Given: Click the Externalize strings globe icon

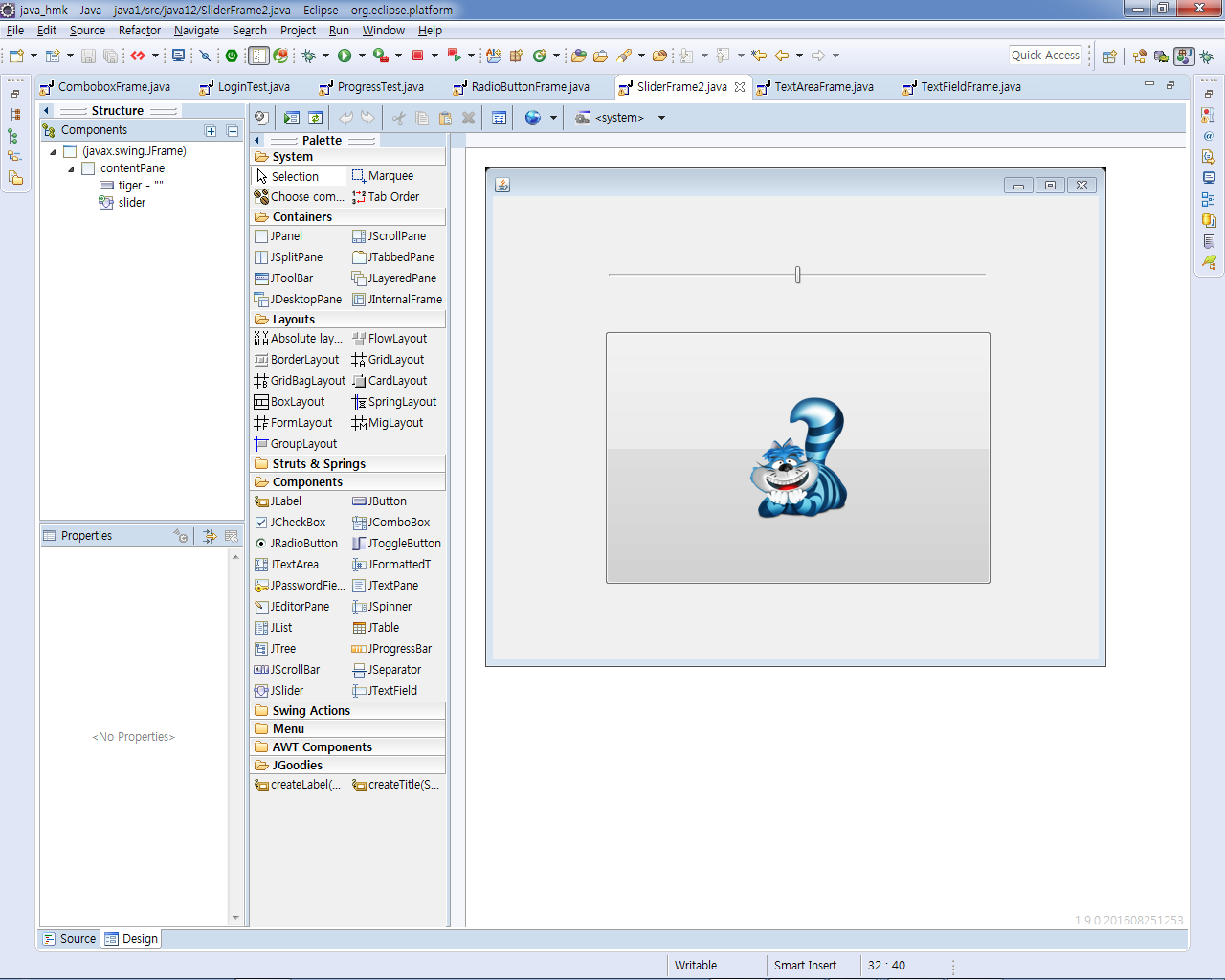Looking at the screenshot, I should pos(533,118).
